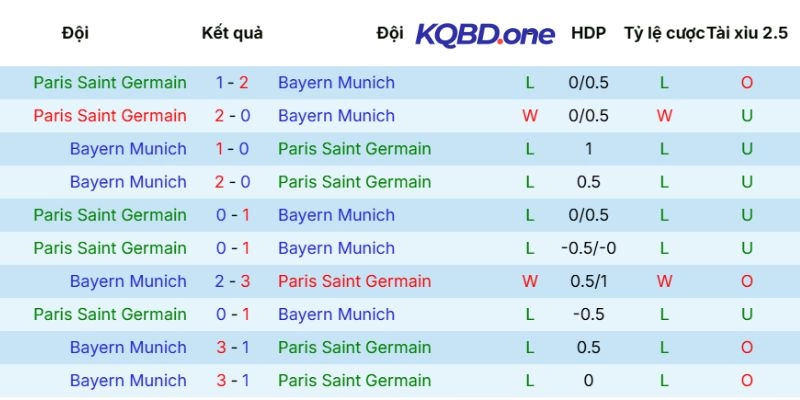Viewport: 800px width, 400px height.
Task: Click red Paris Saint Germain in right column
Action: pyautogui.click(x=354, y=281)
